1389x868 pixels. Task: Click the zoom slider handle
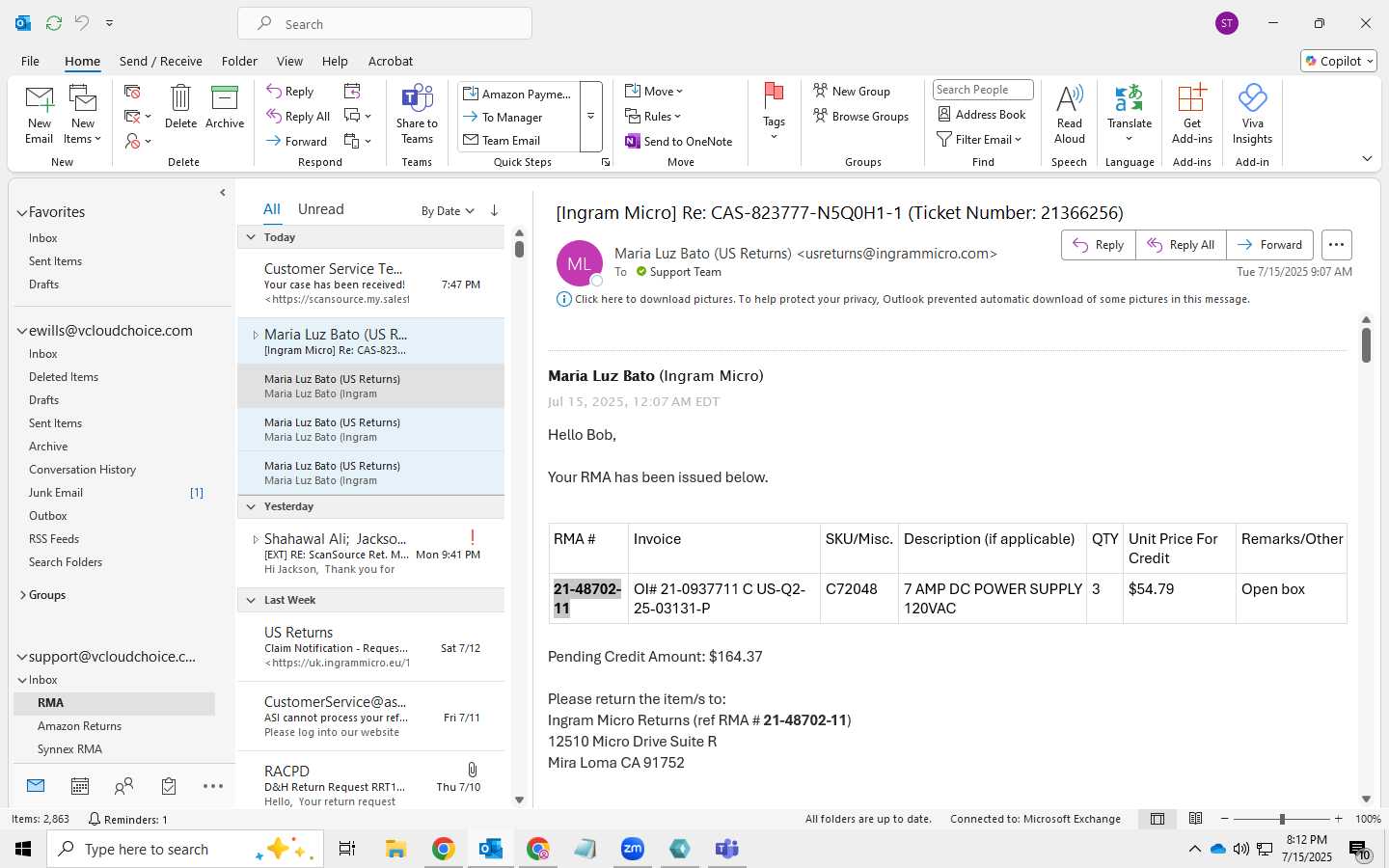pos(1282,819)
